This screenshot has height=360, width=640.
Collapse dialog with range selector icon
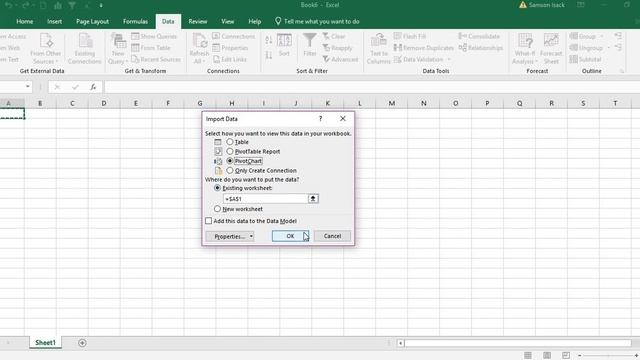(x=313, y=199)
